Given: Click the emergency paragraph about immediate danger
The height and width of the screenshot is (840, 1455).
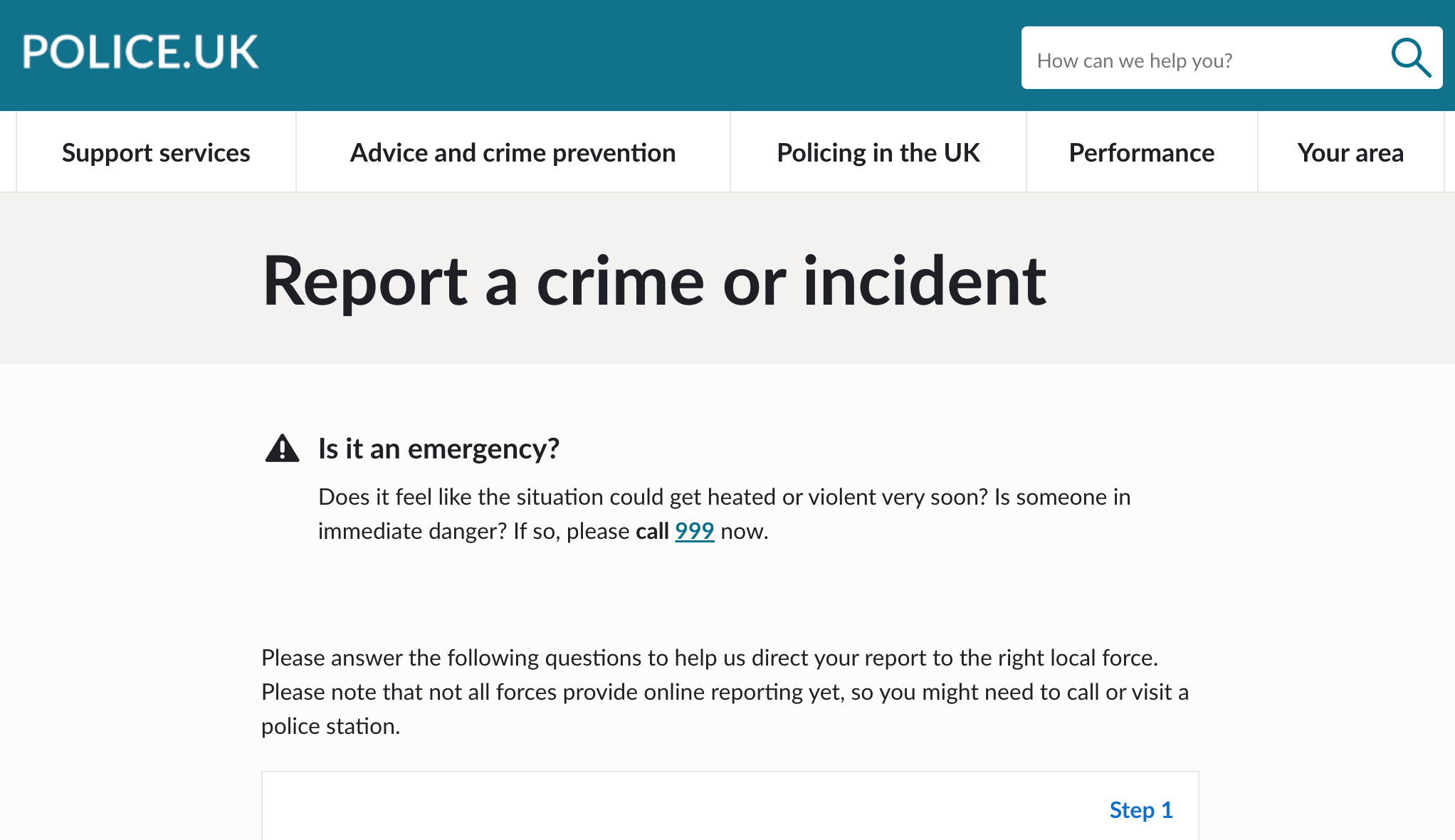Looking at the screenshot, I should pyautogui.click(x=724, y=514).
